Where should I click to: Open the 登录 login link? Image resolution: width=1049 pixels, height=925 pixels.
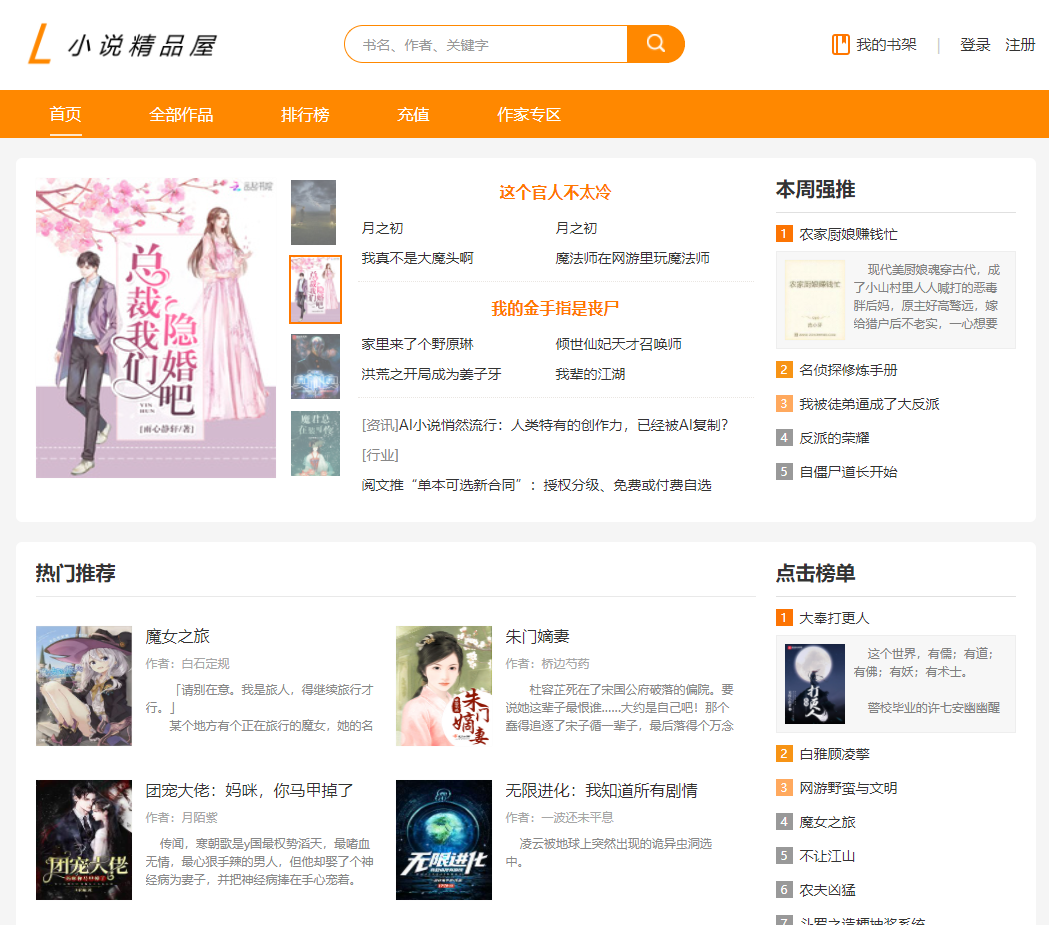tap(975, 45)
